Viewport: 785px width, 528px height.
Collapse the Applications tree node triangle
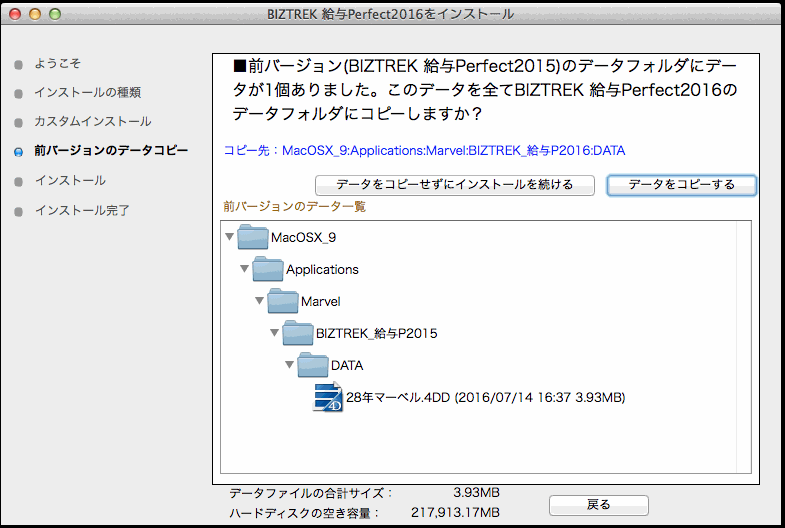[245, 269]
